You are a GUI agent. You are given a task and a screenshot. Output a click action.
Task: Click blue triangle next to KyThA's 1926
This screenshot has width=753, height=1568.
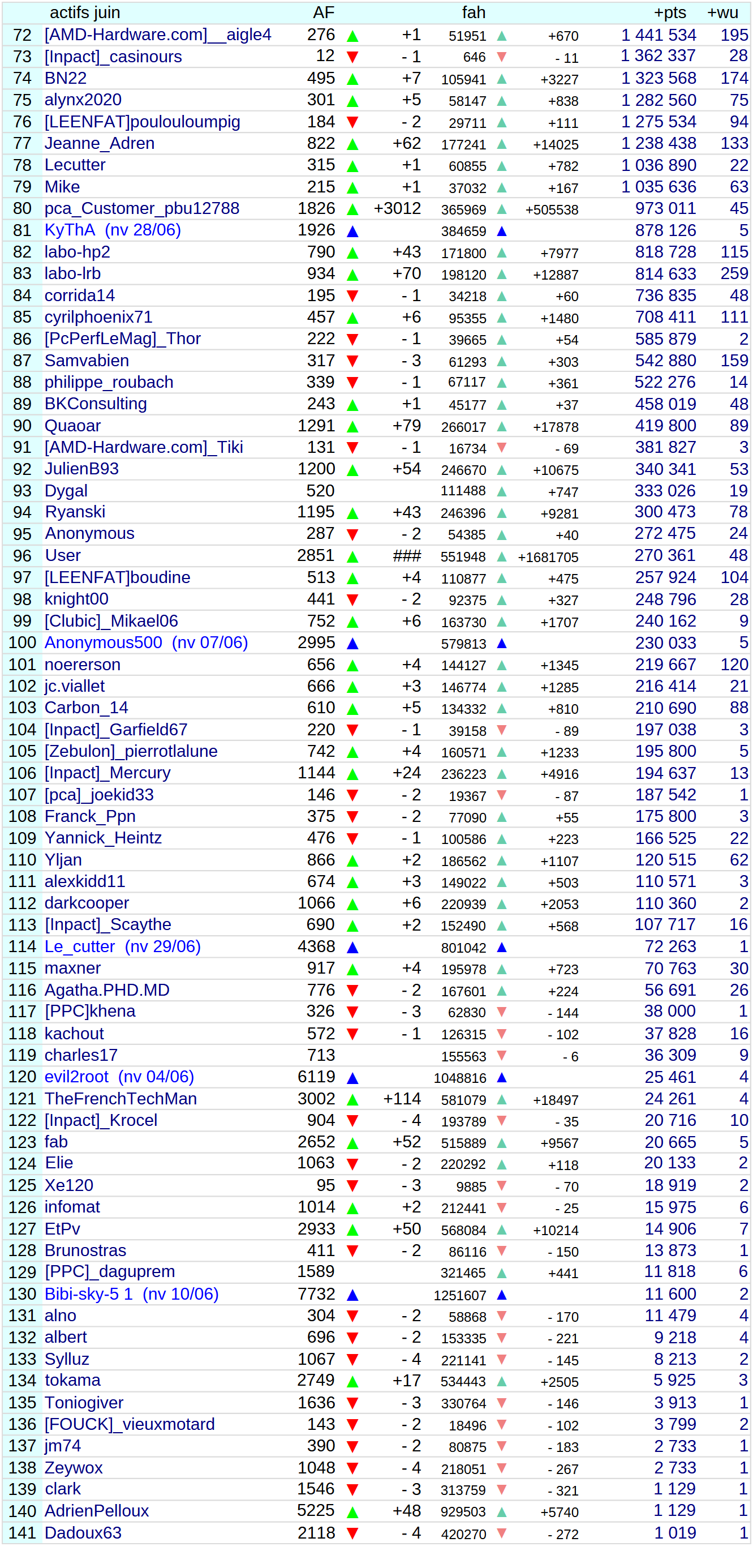[x=352, y=232]
